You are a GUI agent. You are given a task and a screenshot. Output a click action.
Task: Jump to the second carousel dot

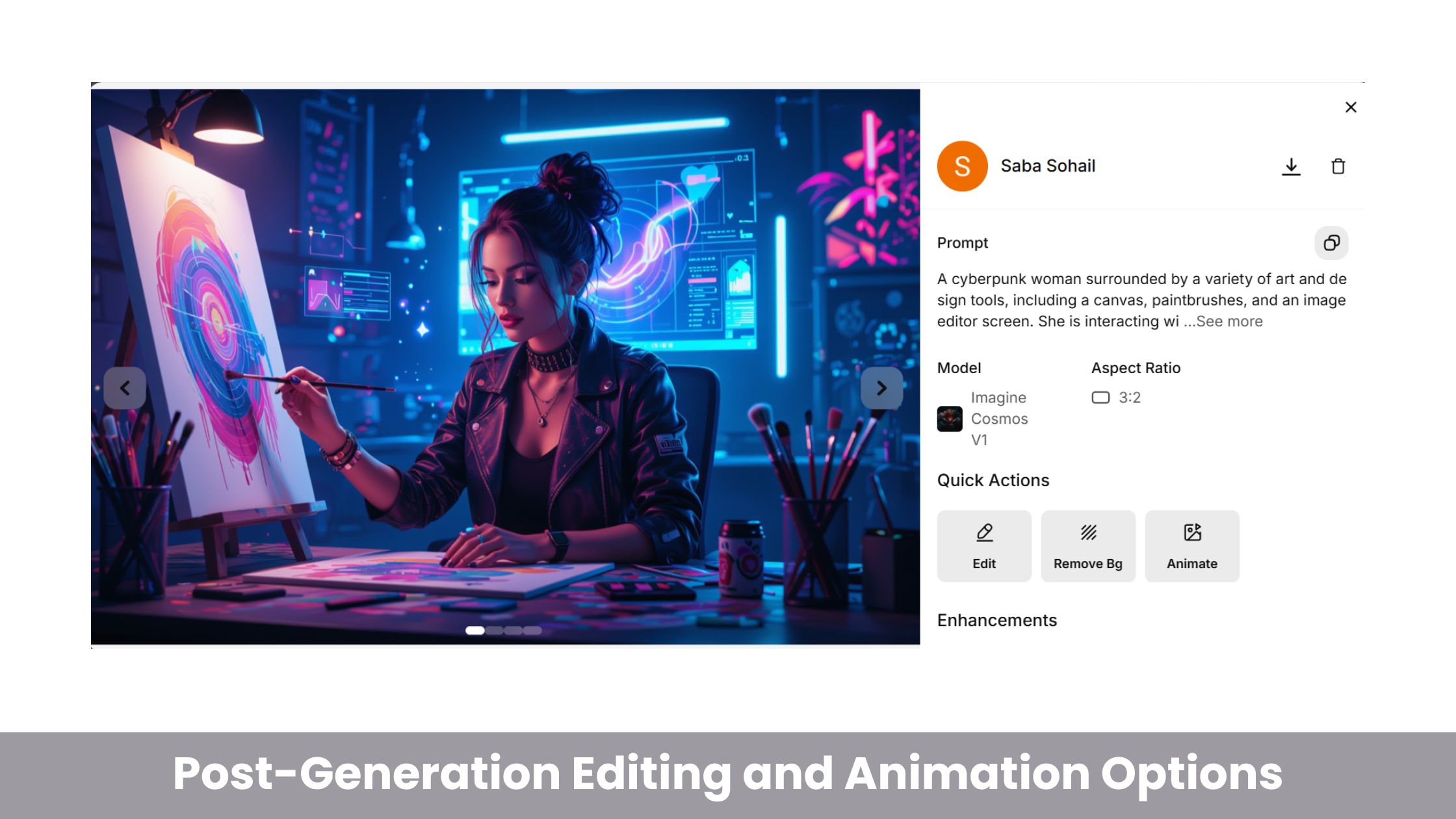click(495, 630)
